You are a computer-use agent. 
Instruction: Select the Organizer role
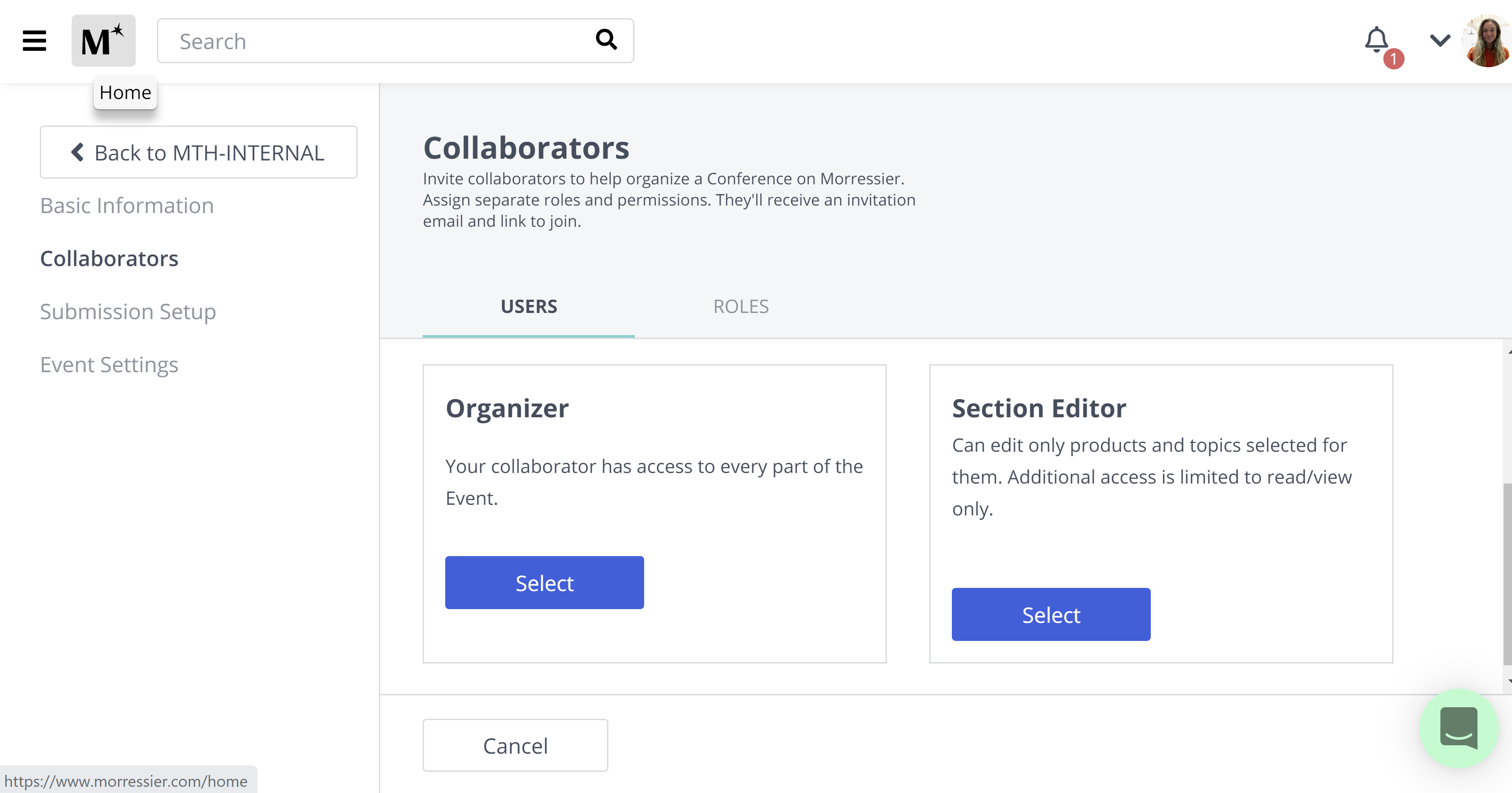click(x=544, y=583)
